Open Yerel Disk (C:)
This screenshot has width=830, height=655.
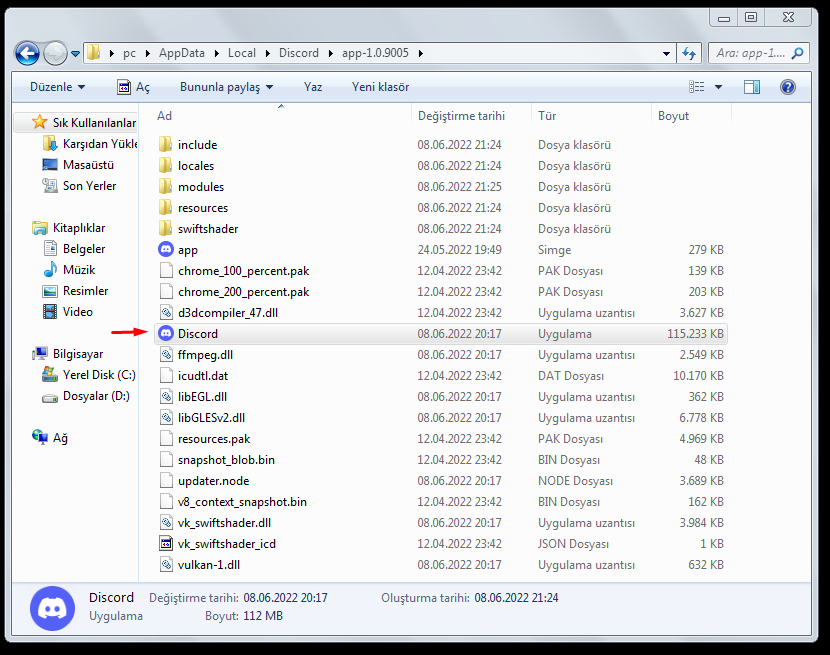tap(89, 375)
